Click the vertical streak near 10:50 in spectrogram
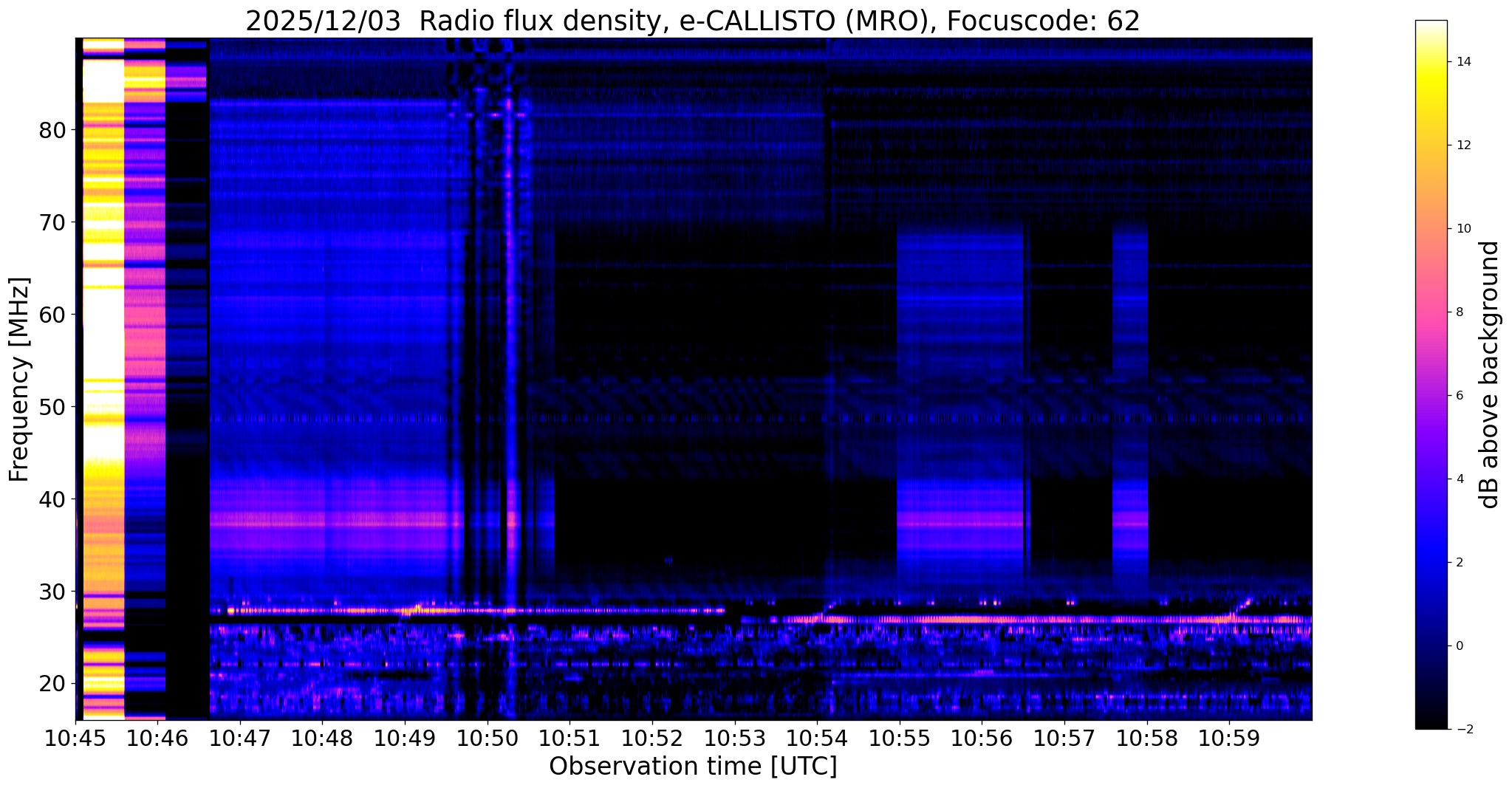Screen dimensions: 1512x788 click(510, 379)
